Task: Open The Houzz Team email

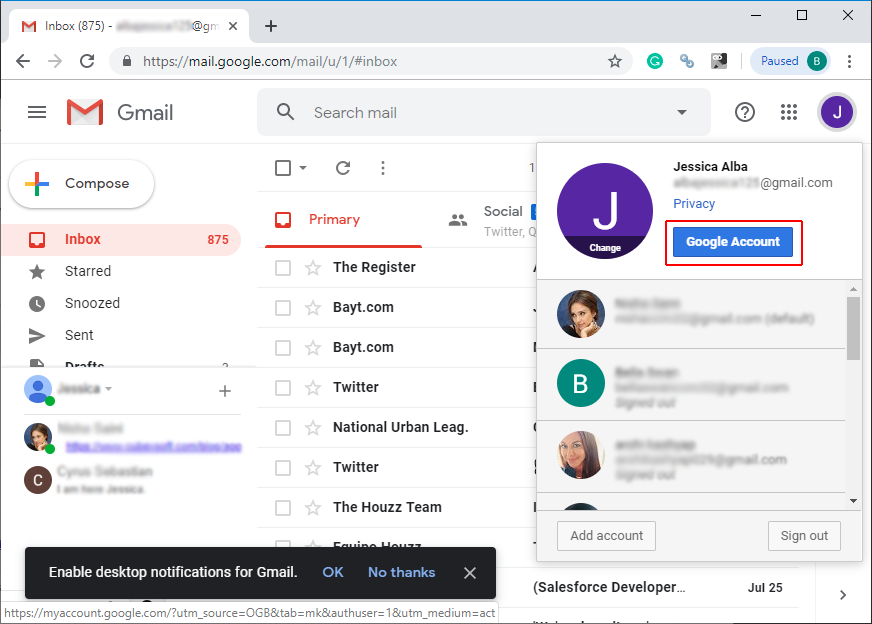Action: click(387, 508)
